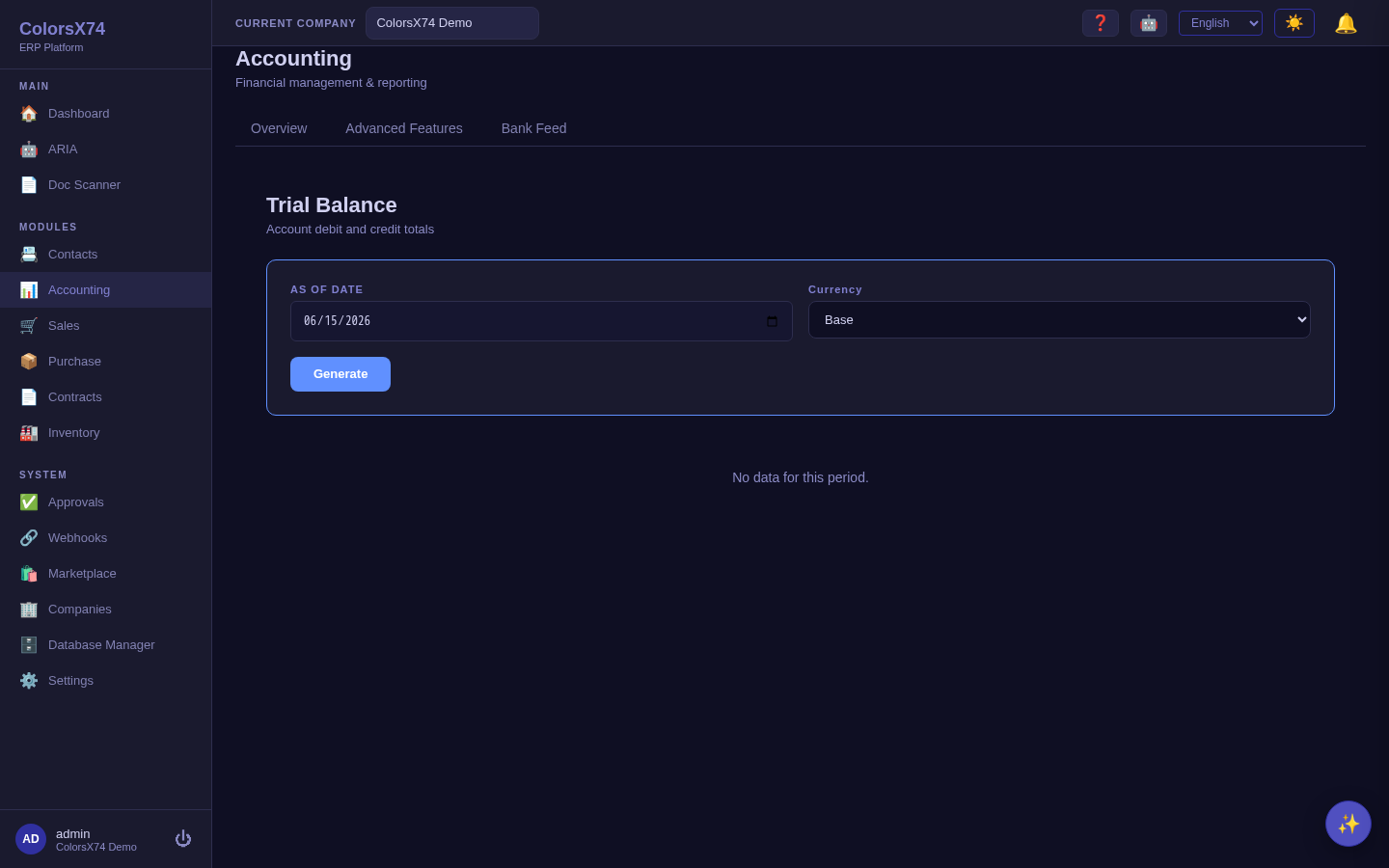Open Marketplace in the sidebar
This screenshot has width=1389, height=868.
tap(105, 574)
